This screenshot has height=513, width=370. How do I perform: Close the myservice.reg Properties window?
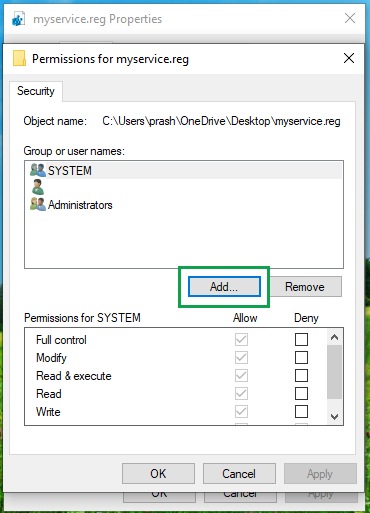350,18
